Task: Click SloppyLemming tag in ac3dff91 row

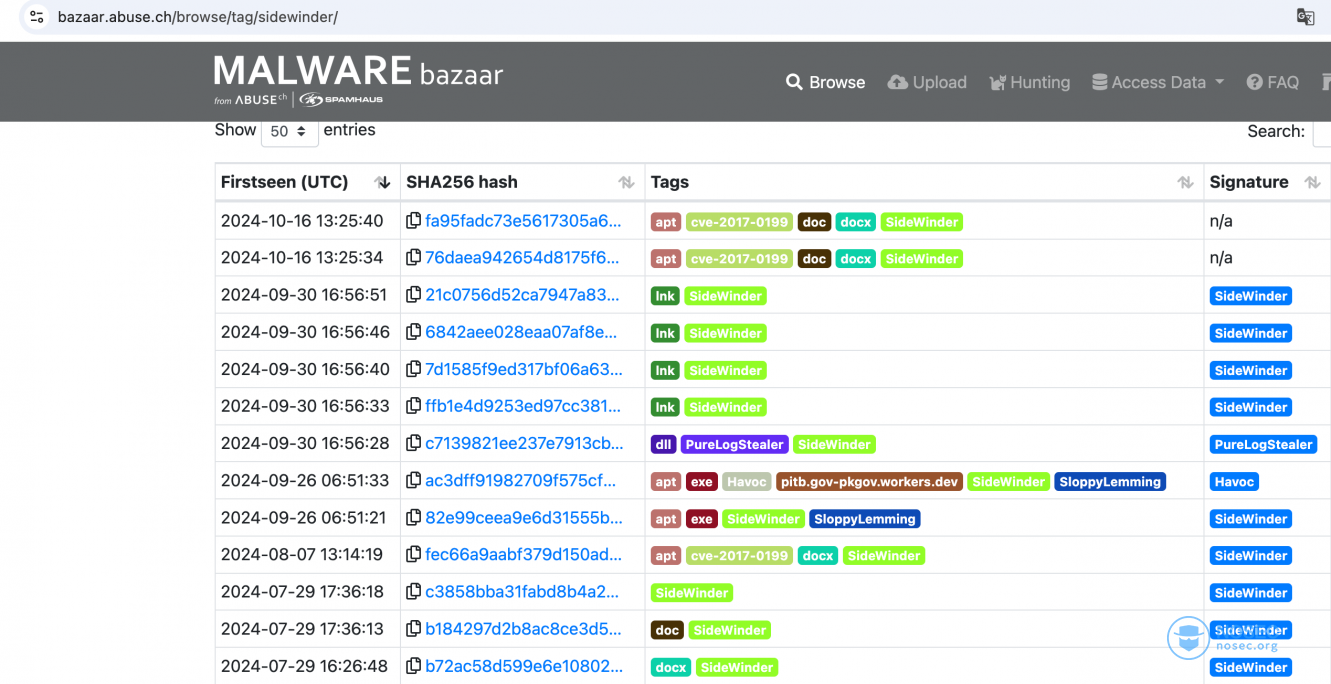Action: pyautogui.click(x=1110, y=482)
